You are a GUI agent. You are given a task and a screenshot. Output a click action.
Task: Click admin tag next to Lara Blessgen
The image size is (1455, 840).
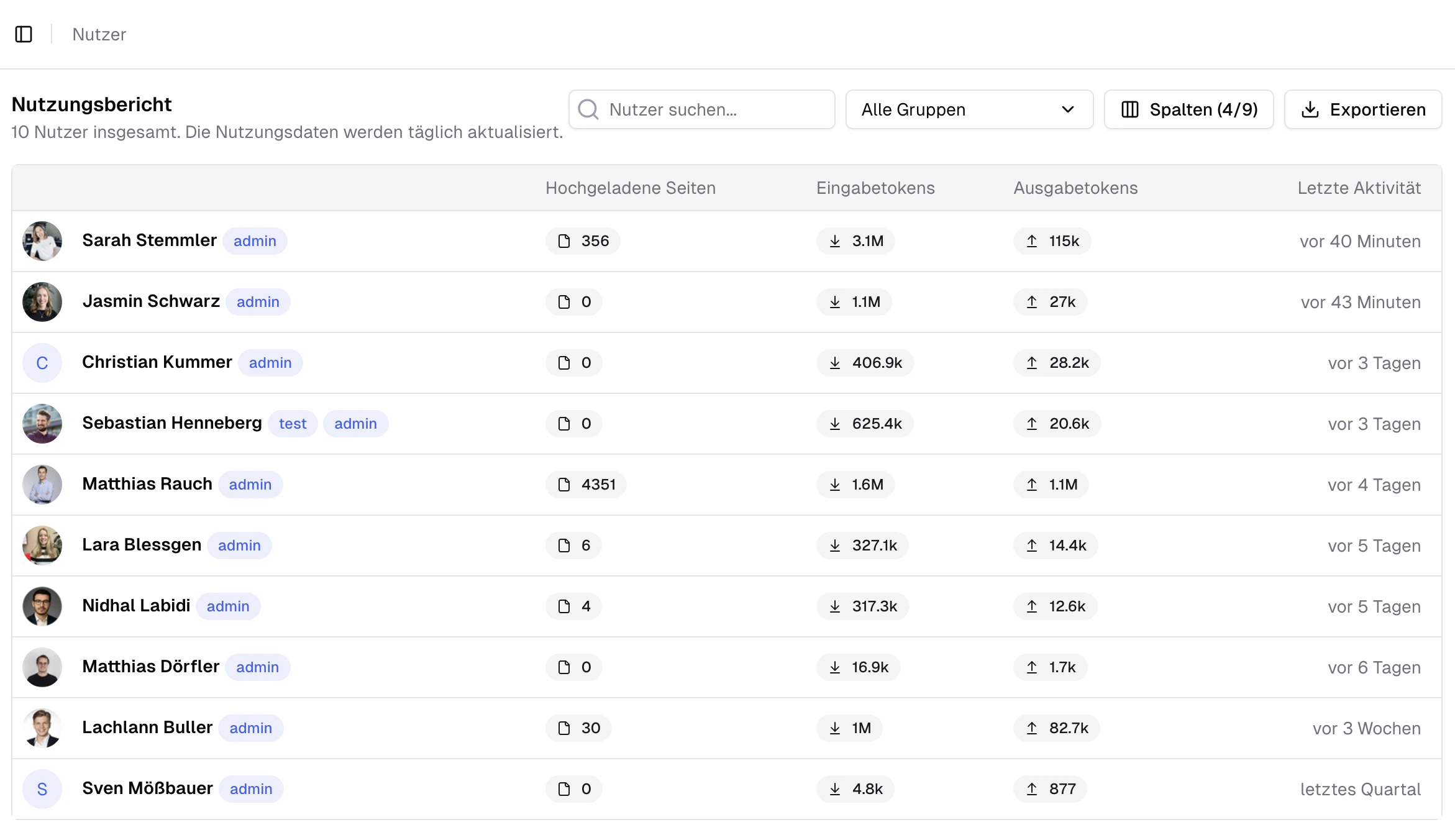point(239,546)
